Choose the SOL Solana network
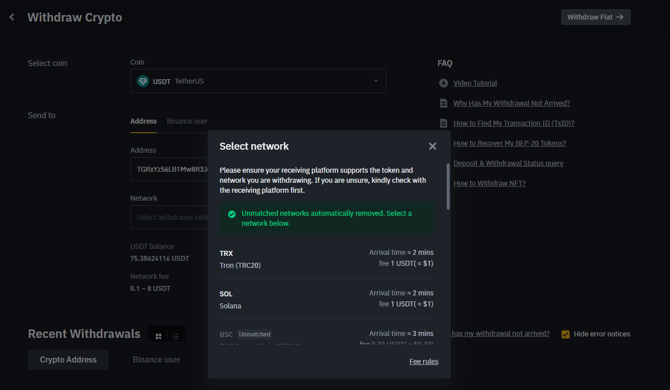Screen dimensions: 670x390 pyautogui.click(x=326, y=299)
